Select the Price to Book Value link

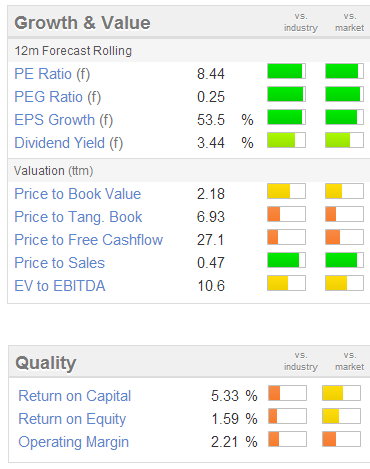[x=78, y=194]
